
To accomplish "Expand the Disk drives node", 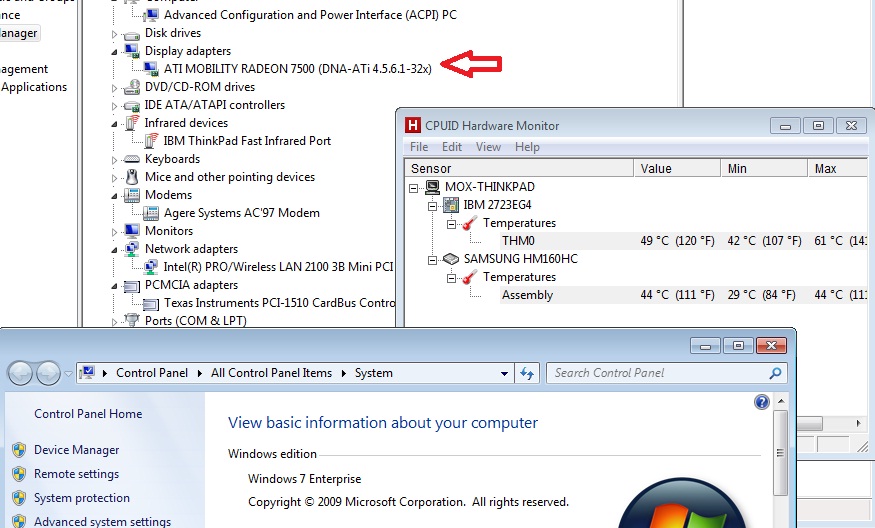I will [114, 35].
